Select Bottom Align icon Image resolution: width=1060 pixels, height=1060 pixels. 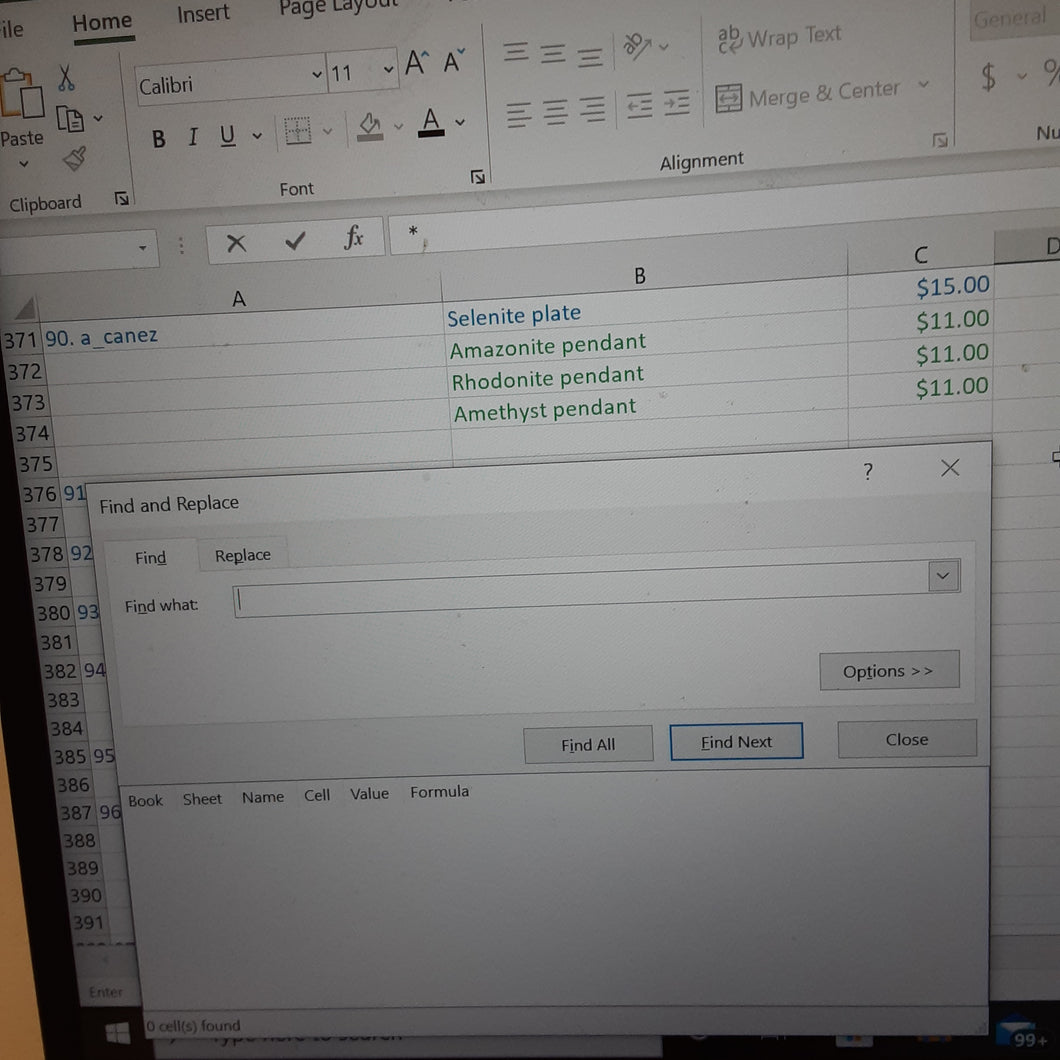coord(589,57)
